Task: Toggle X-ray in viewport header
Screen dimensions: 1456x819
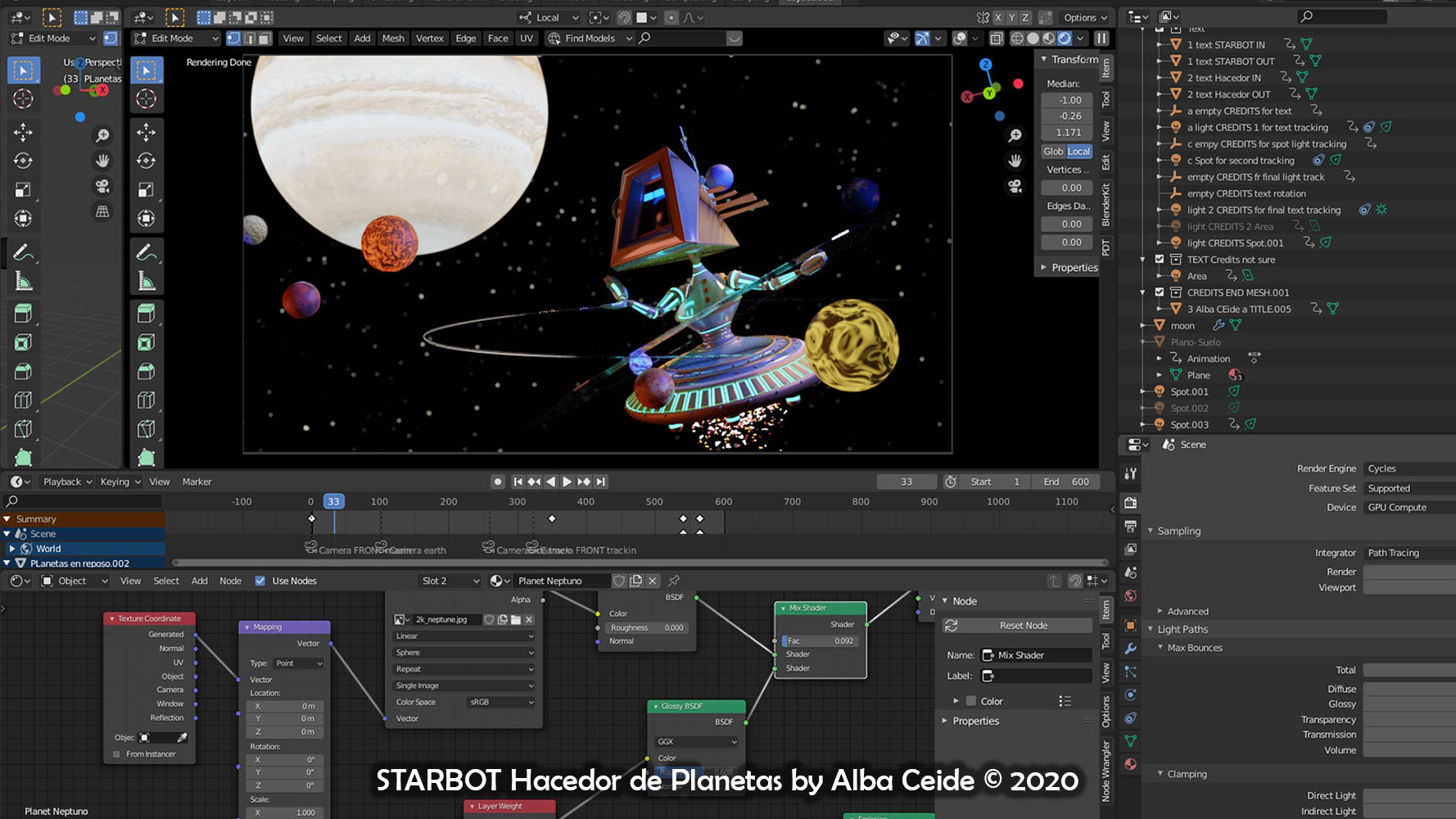Action: coord(996,38)
